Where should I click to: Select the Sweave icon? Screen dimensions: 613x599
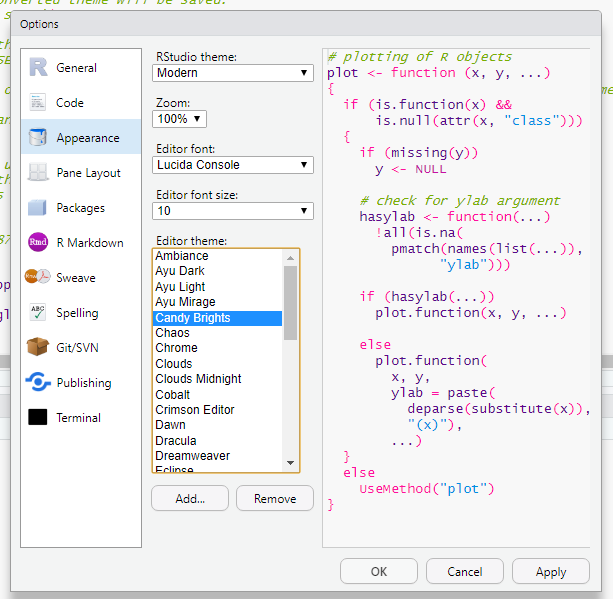click(38, 278)
